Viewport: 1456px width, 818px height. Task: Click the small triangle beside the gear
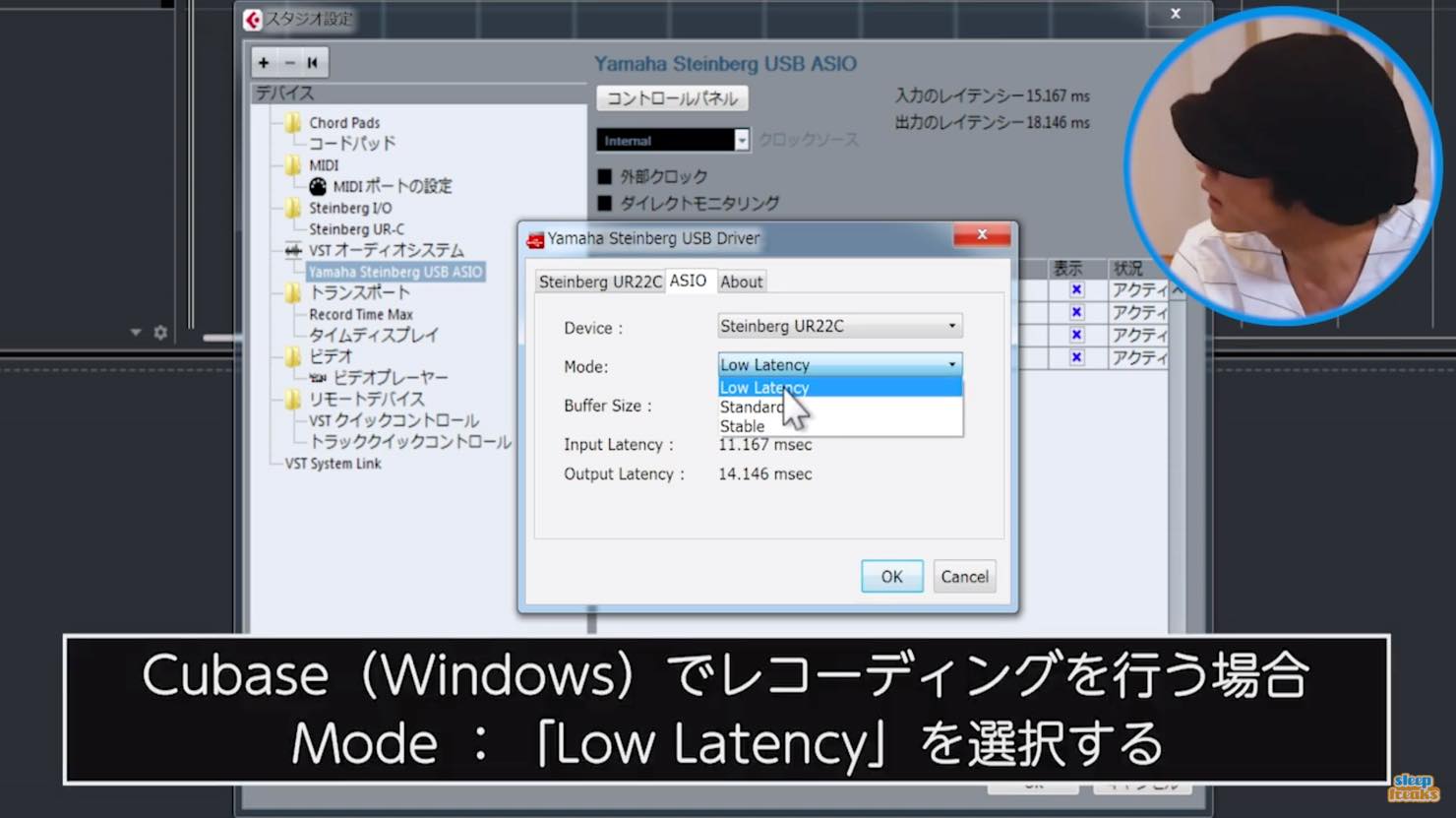136,333
